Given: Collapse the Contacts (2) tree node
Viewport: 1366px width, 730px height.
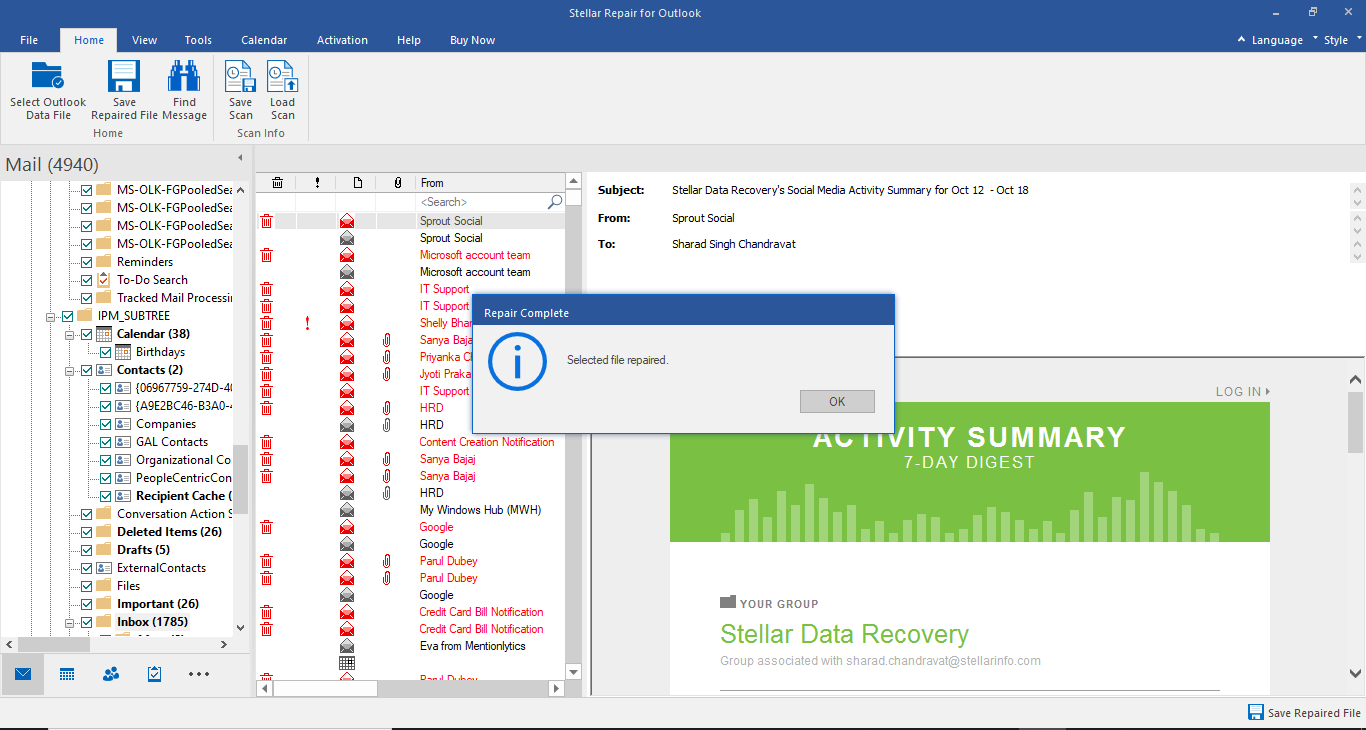Looking at the screenshot, I should click(x=70, y=370).
